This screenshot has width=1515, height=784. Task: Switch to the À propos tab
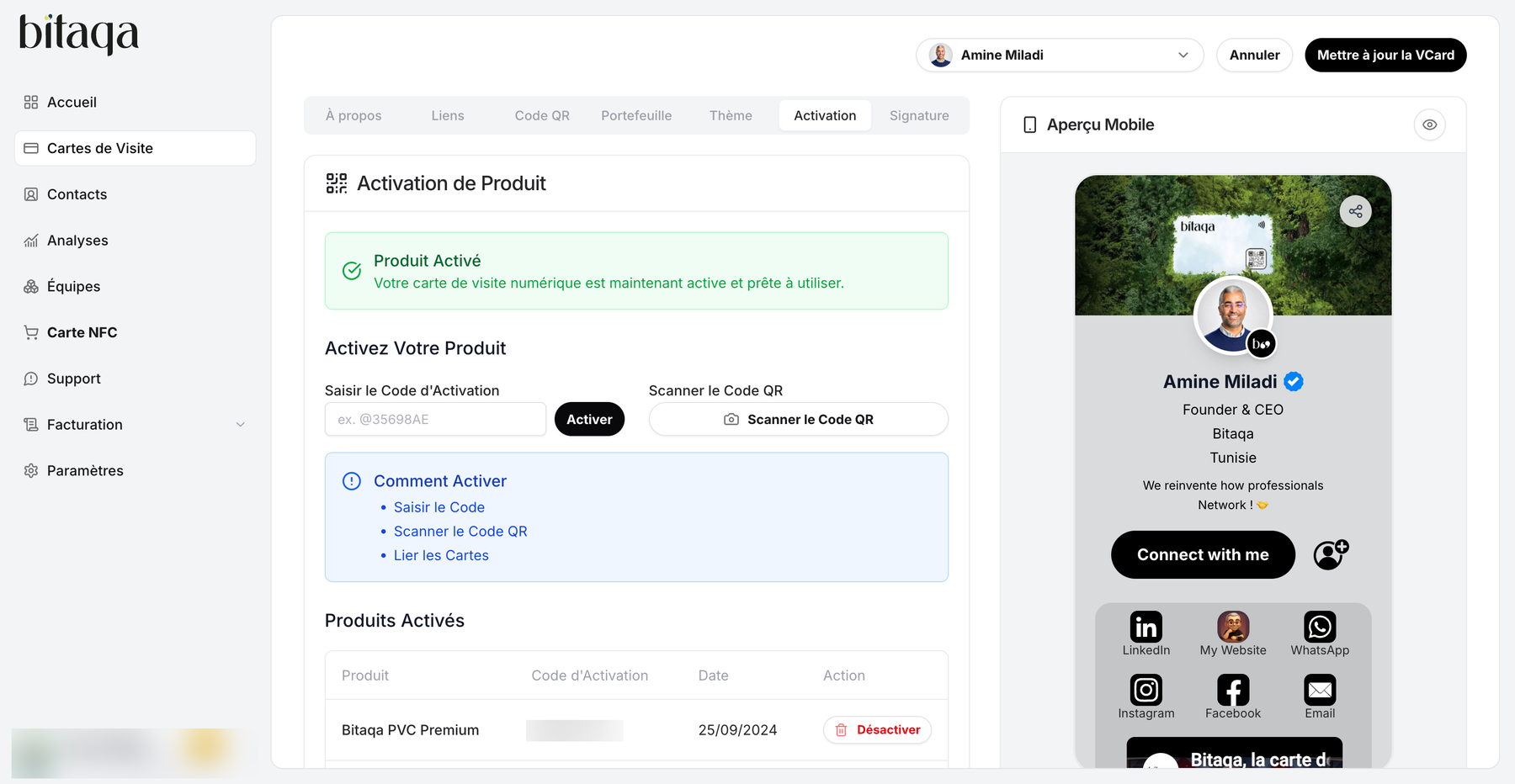(353, 115)
